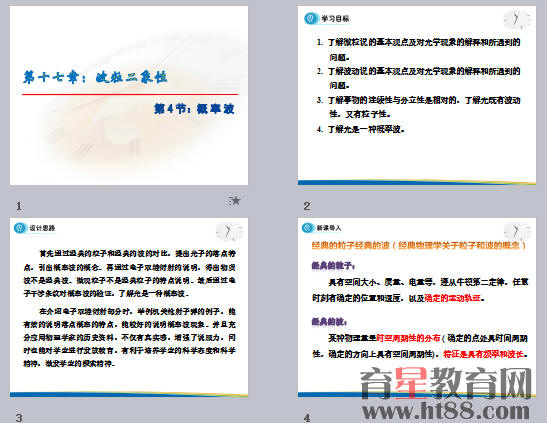547x423 pixels.
Task: Click the star transition icon below slide 1
Action: tap(235, 201)
